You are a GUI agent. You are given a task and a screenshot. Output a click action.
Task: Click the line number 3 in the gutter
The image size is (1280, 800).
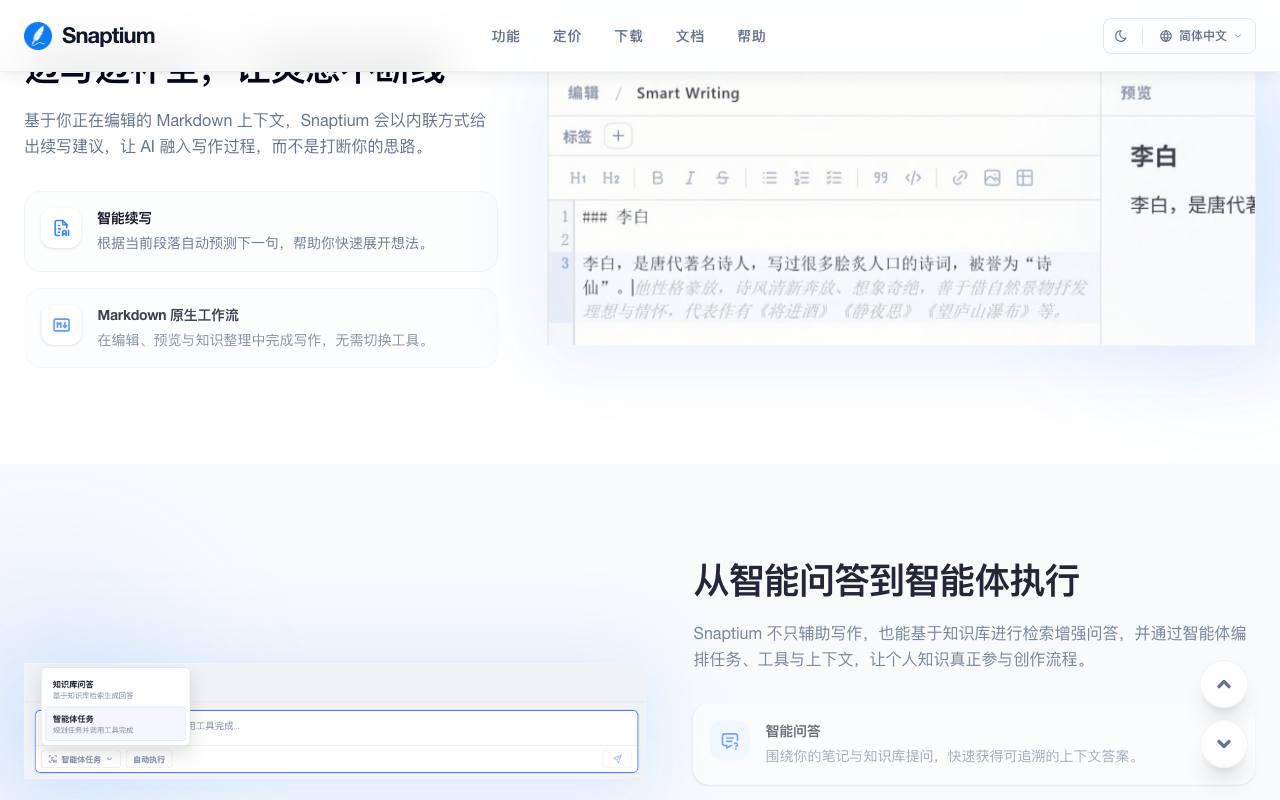click(565, 263)
